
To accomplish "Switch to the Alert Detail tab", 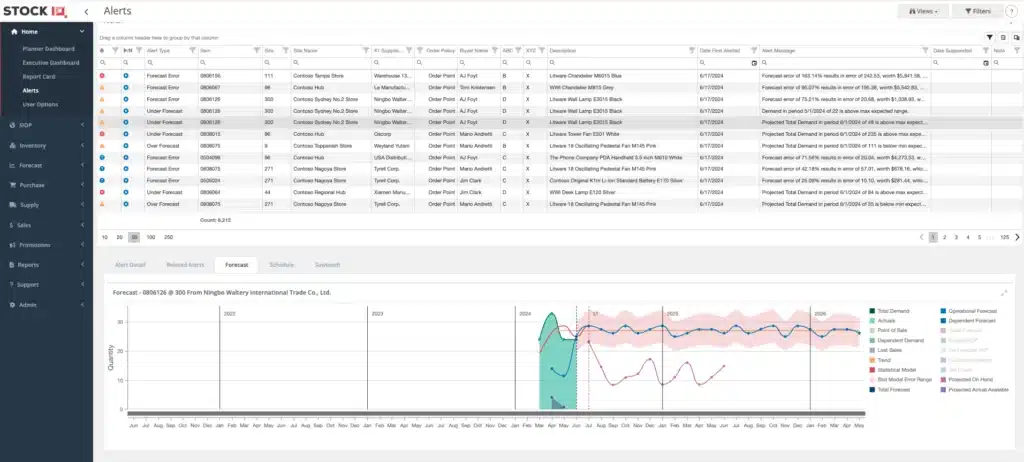I will pyautogui.click(x=130, y=265).
